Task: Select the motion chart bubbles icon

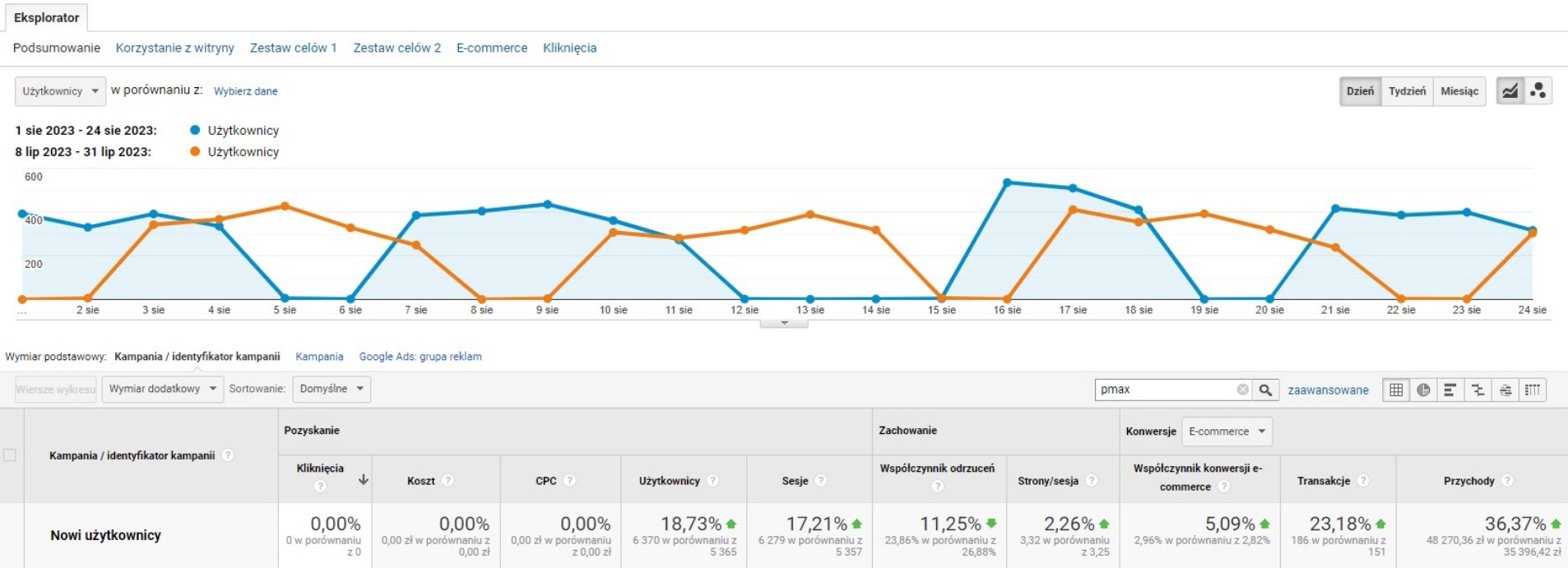Action: [1538, 91]
